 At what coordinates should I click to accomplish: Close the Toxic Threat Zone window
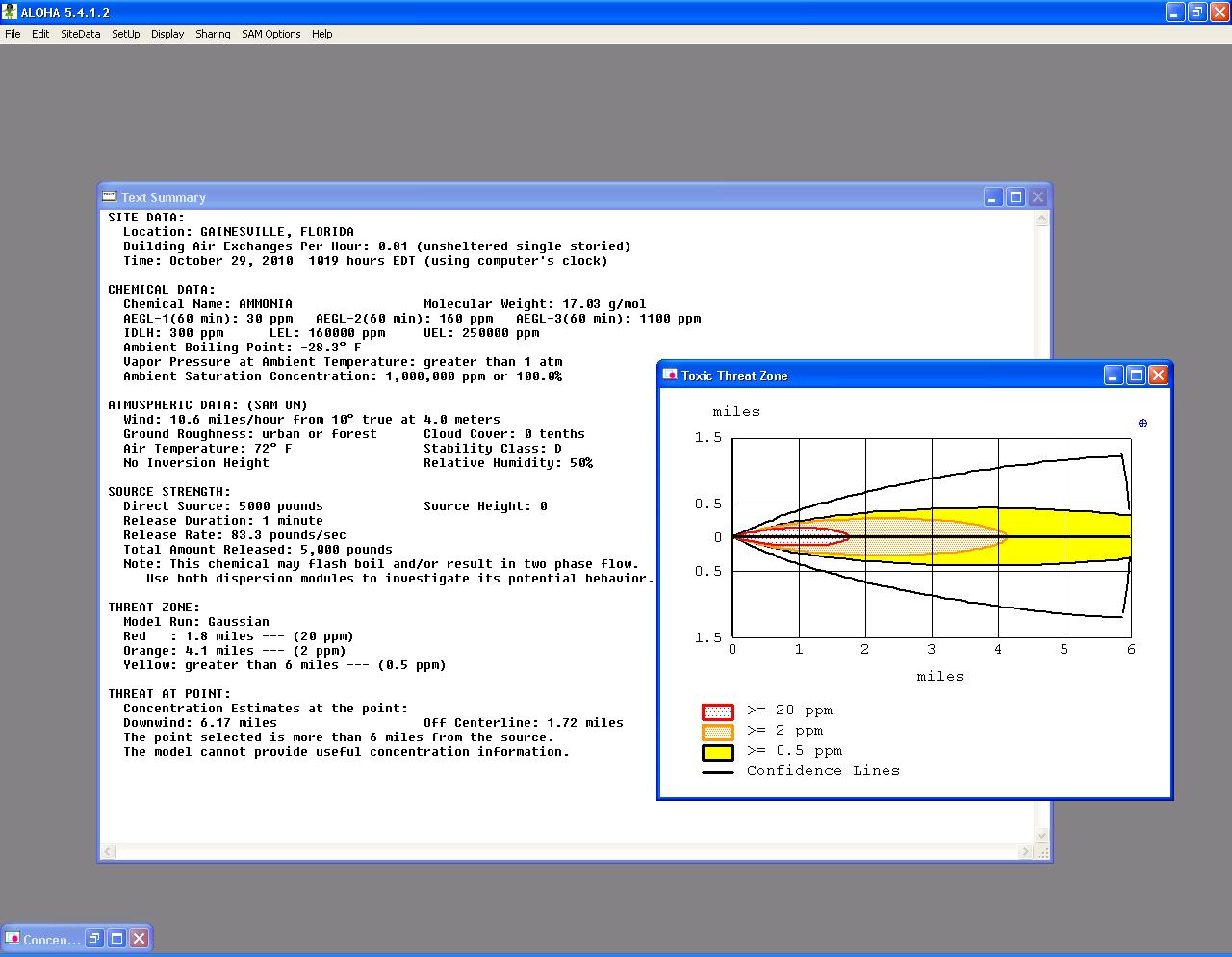[1158, 375]
